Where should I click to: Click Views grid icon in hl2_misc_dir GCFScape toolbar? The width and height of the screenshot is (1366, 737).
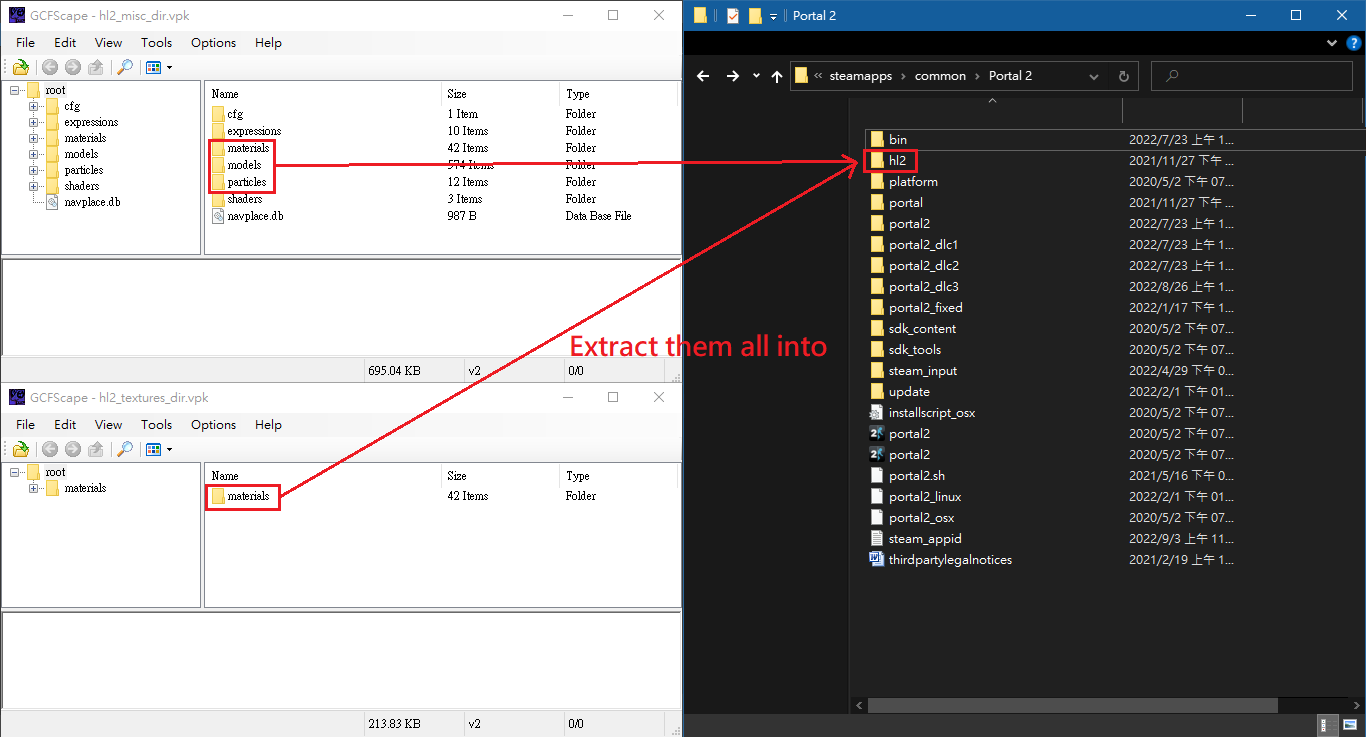click(153, 67)
